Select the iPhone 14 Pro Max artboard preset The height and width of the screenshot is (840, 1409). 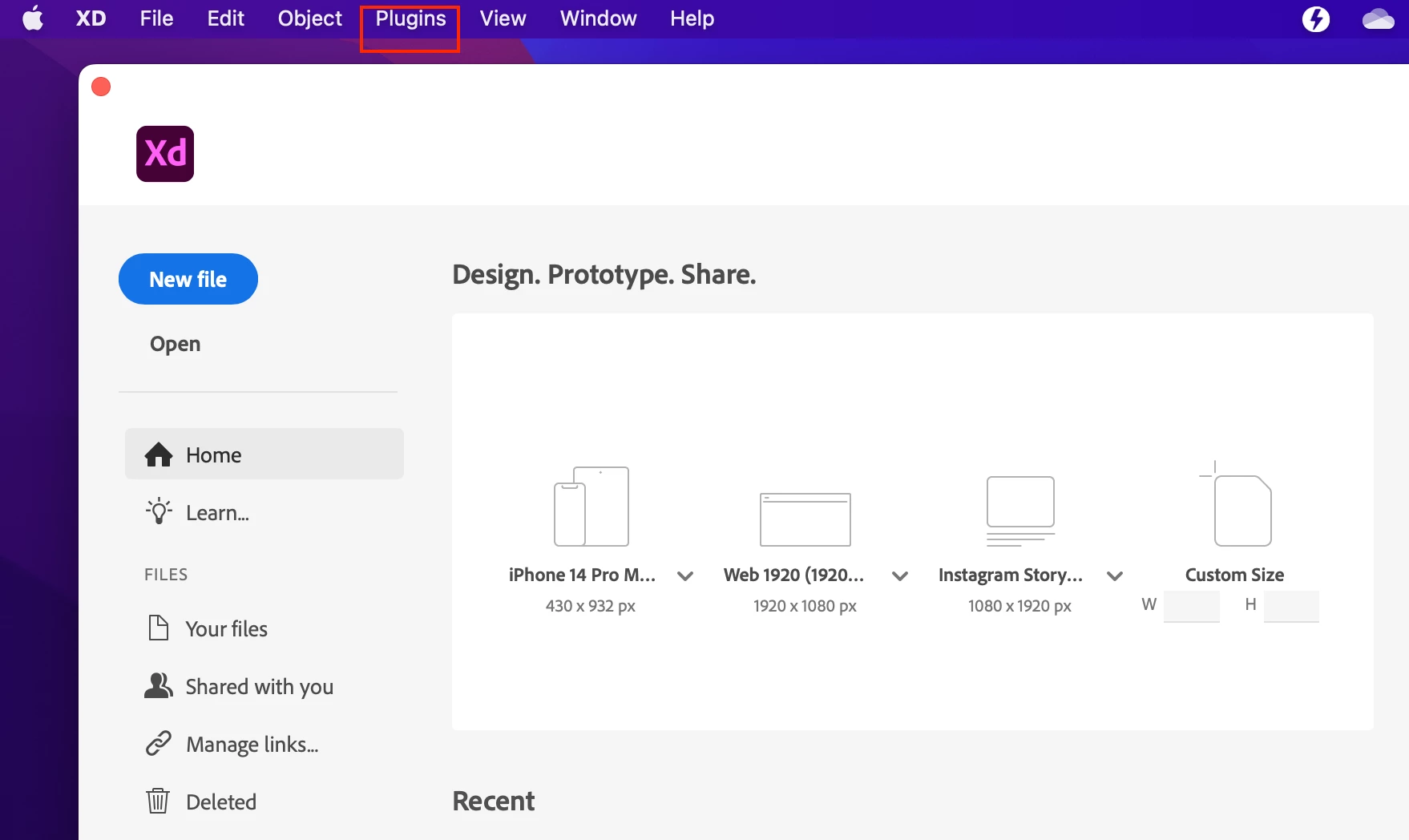click(x=591, y=507)
